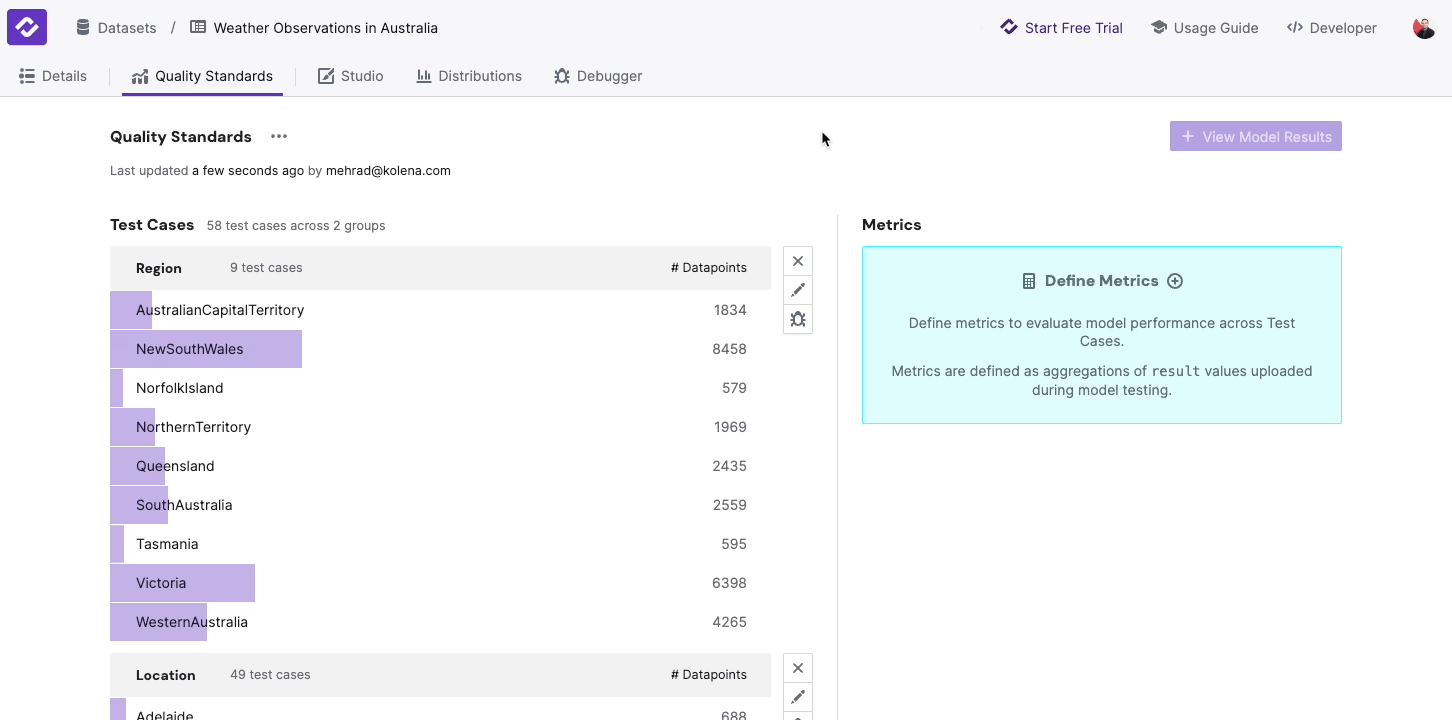
Task: Edit the Location group with pencil icon
Action: (x=797, y=697)
